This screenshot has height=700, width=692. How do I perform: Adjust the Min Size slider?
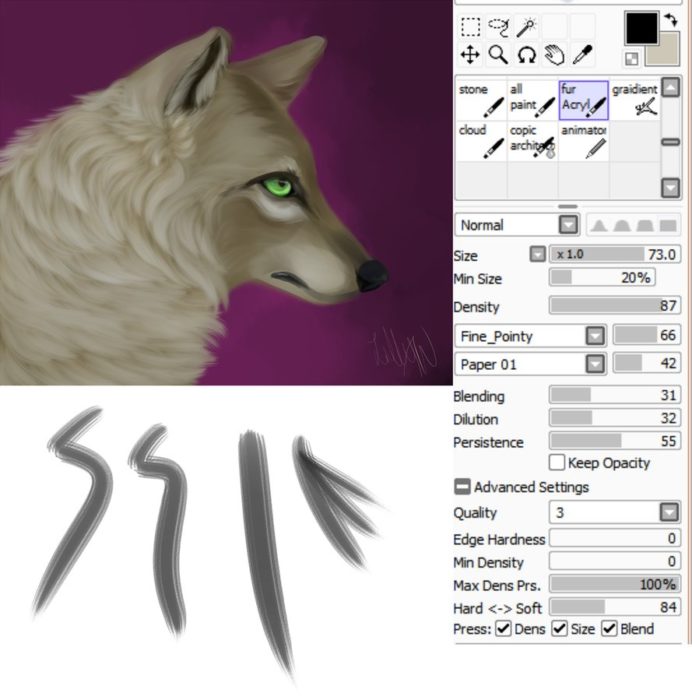coord(602,278)
